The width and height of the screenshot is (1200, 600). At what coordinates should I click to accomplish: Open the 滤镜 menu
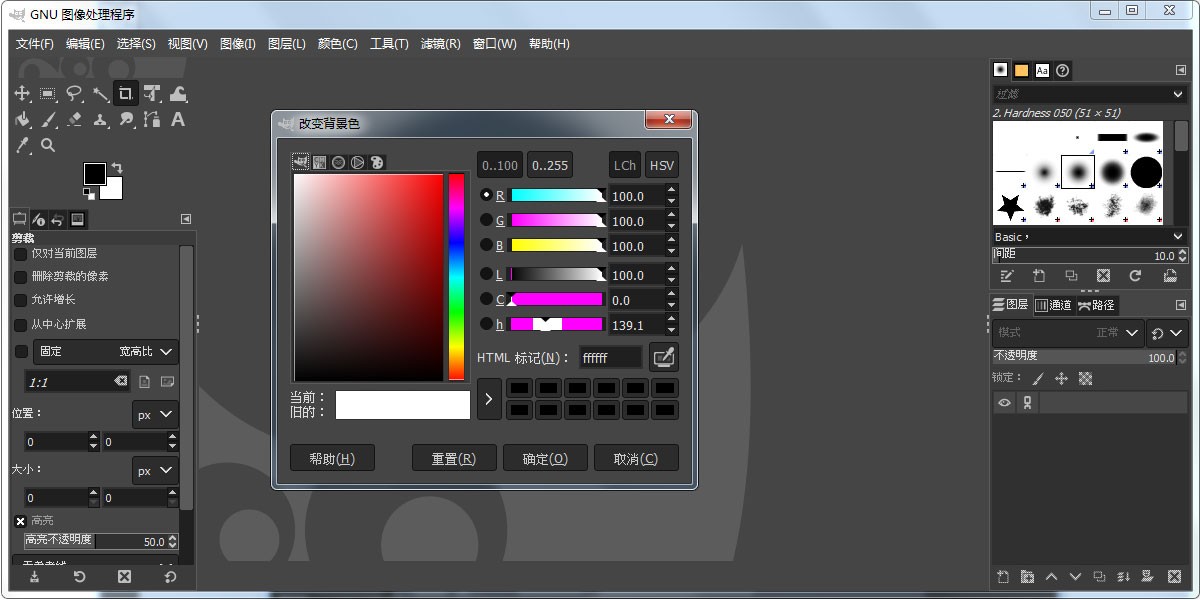pos(441,44)
